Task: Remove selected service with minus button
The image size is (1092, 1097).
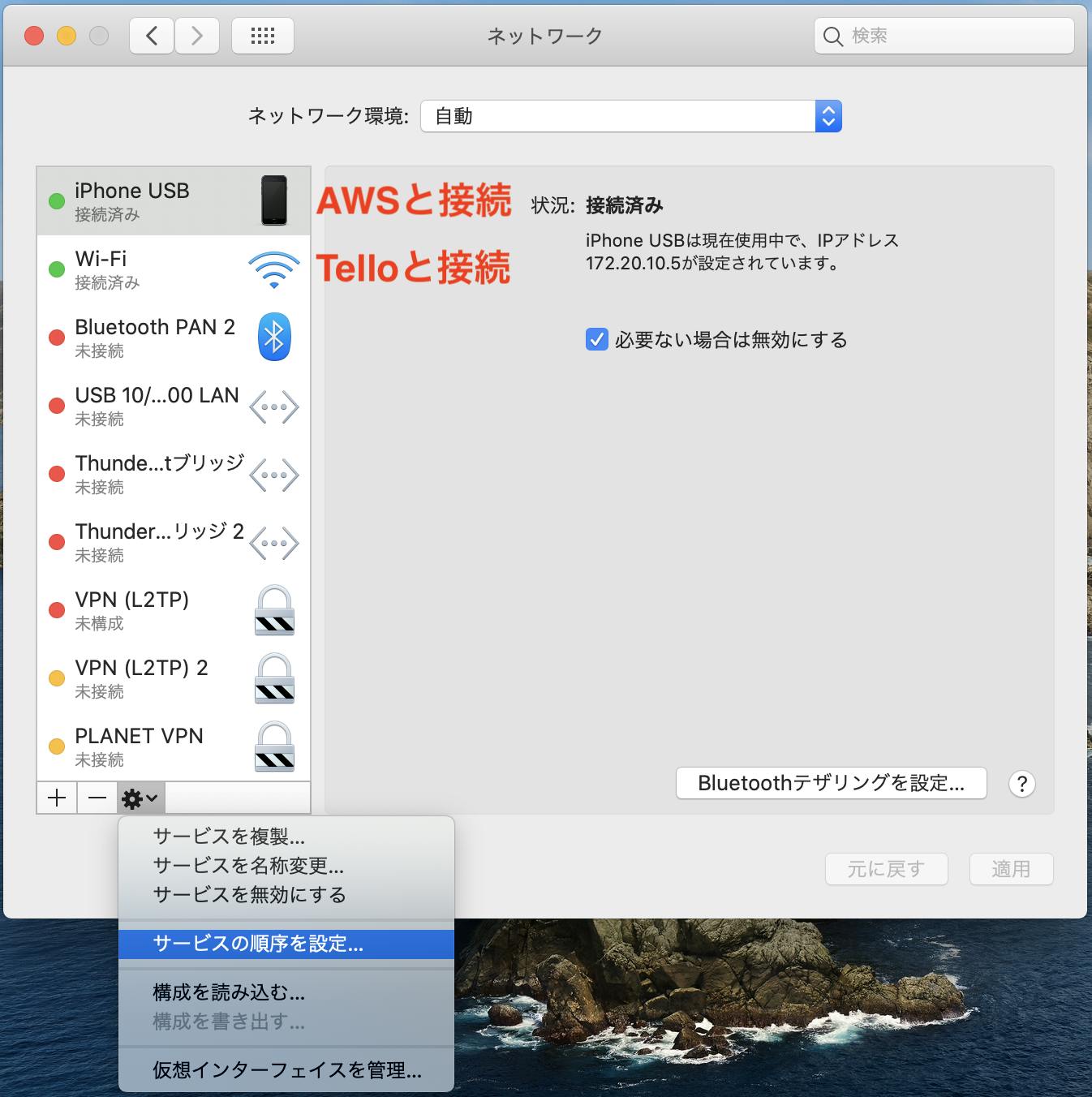Action: click(x=97, y=798)
